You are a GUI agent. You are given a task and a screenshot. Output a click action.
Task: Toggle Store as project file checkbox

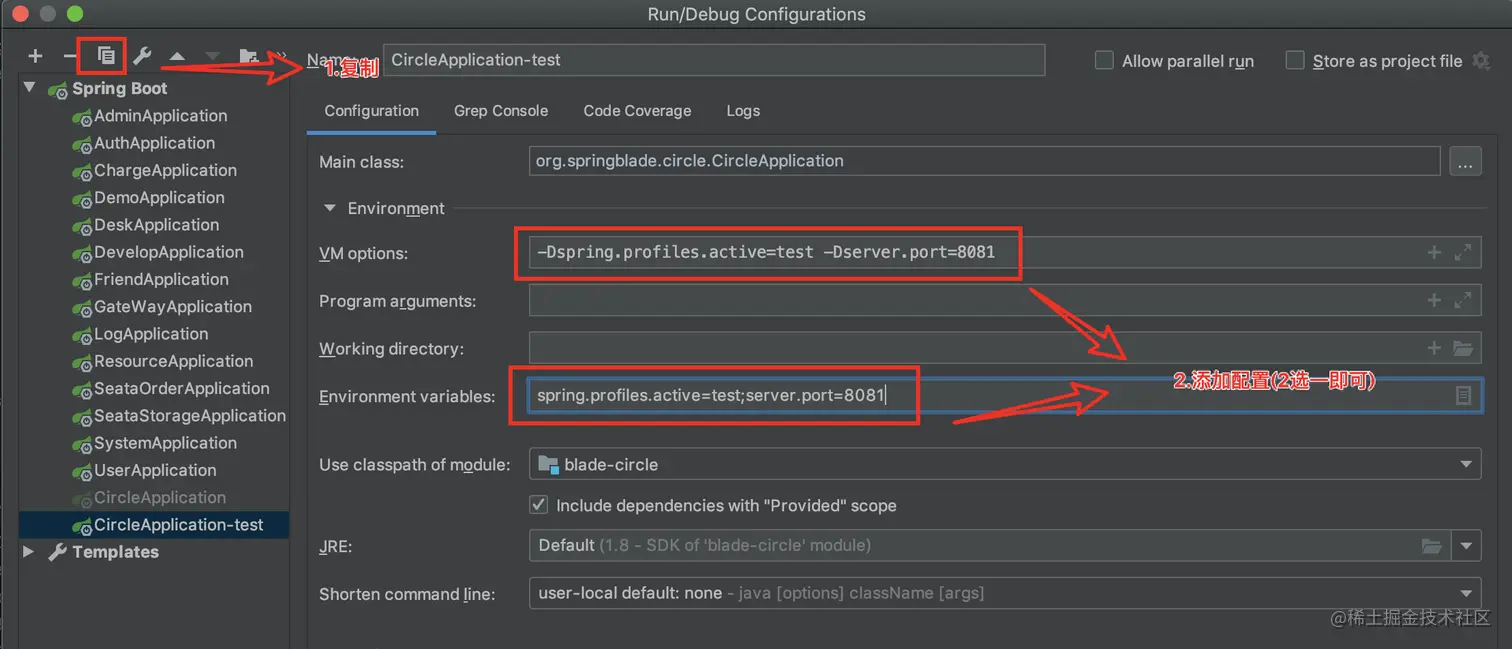click(1295, 61)
